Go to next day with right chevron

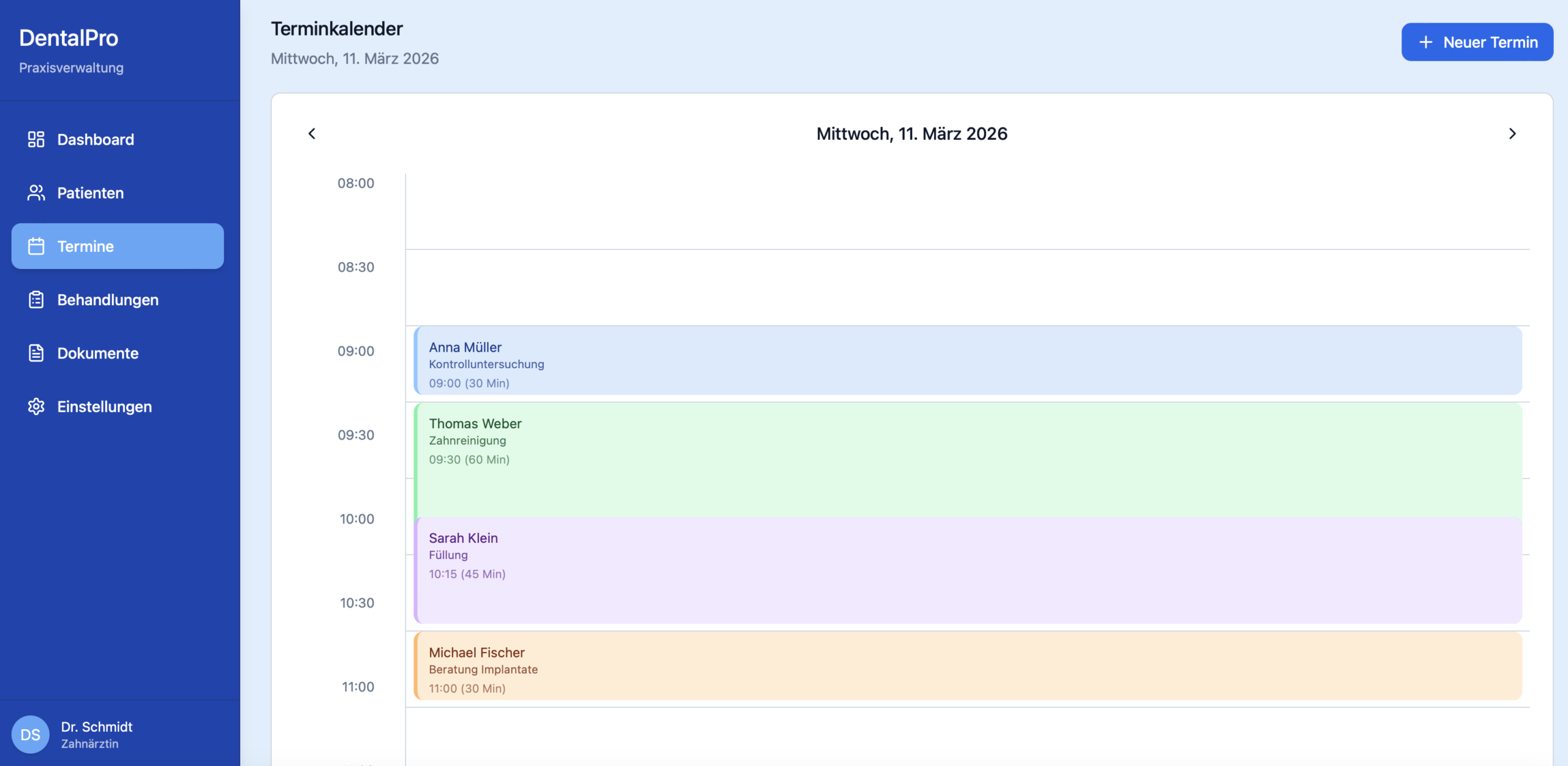point(1512,134)
